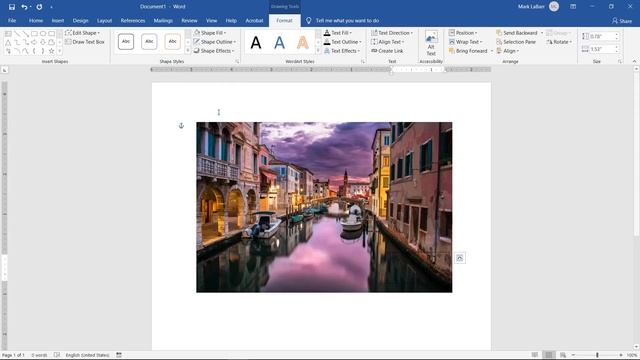
Task: Click the Page 1 of 1 status indicator
Action: pyautogui.click(x=13, y=355)
